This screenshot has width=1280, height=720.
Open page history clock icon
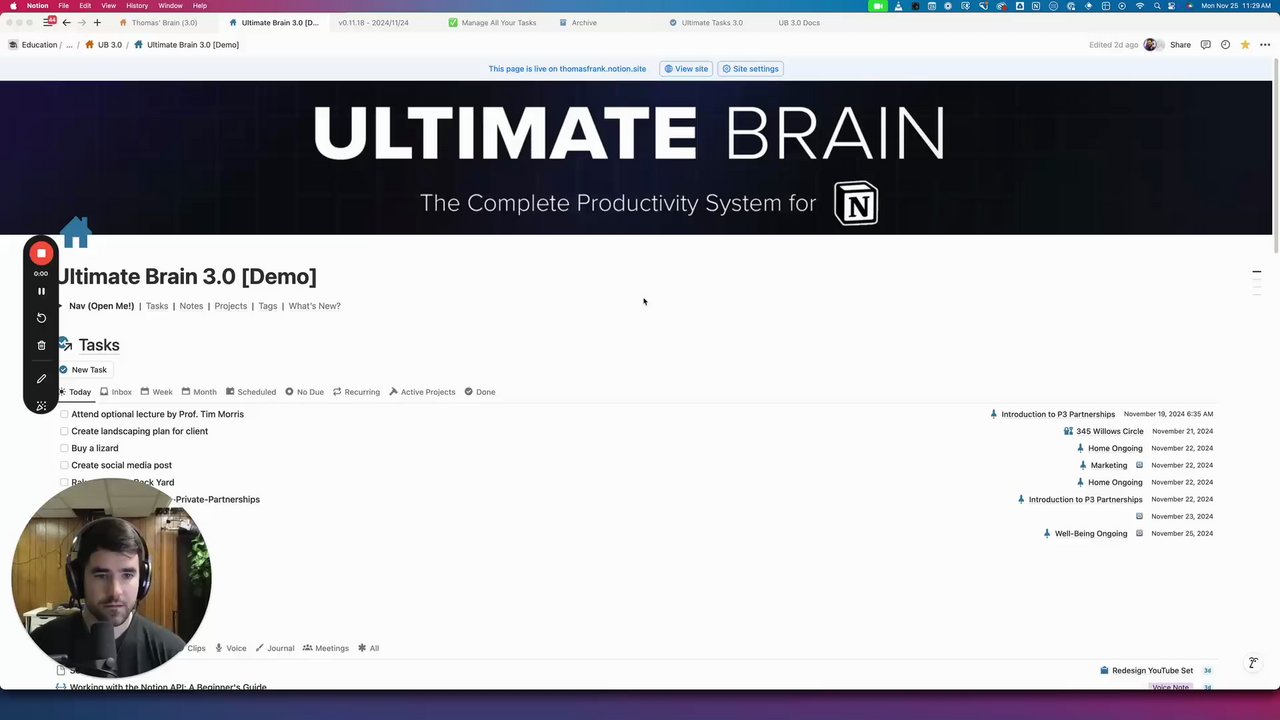1225,45
